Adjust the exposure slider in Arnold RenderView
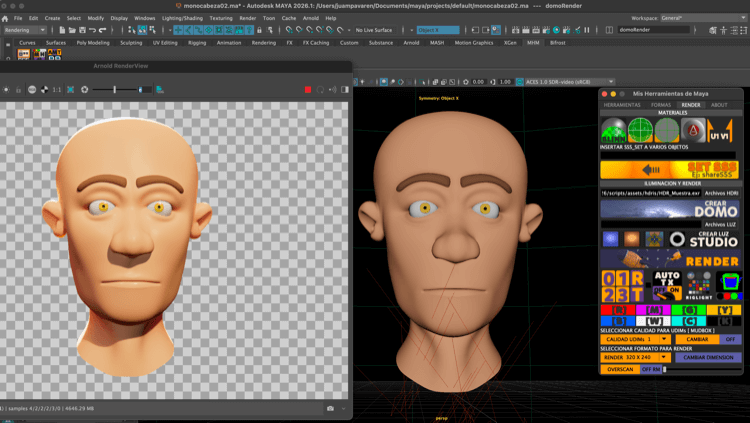 [115, 90]
